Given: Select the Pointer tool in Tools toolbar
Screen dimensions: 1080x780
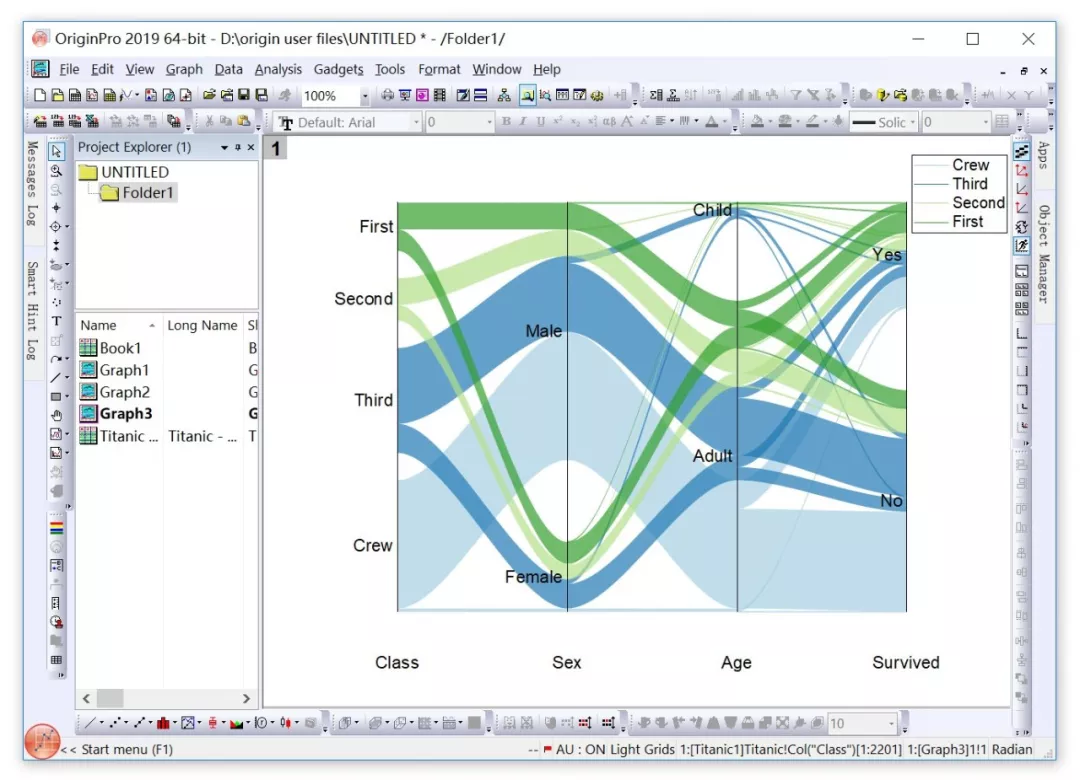Looking at the screenshot, I should tap(56, 151).
